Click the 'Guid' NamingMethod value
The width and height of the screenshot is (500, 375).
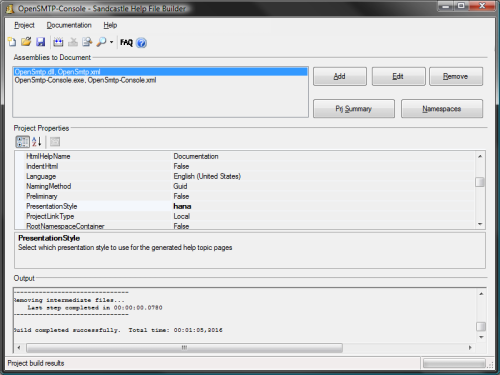coord(180,186)
